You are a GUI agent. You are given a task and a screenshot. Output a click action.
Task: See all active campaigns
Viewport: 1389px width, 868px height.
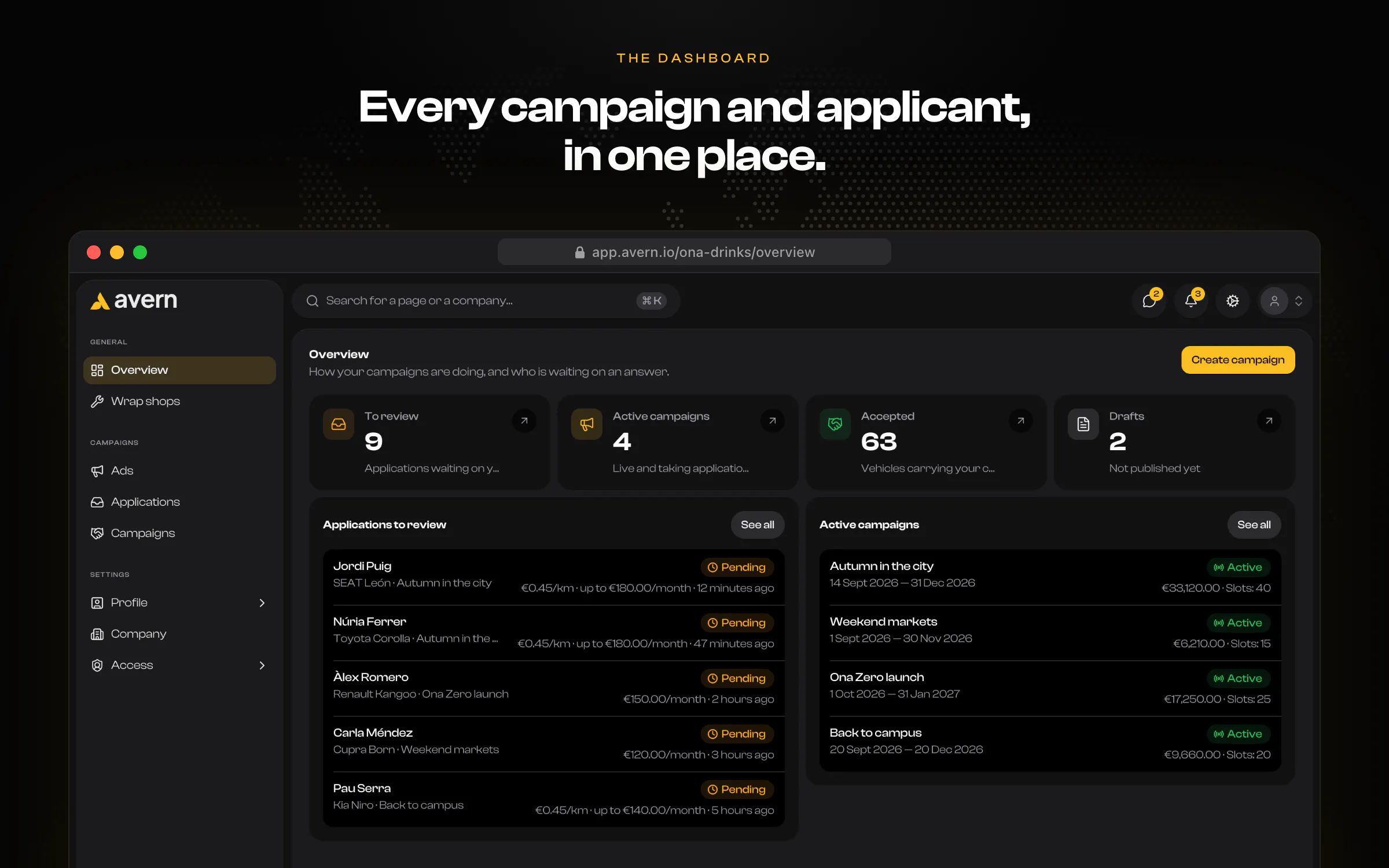coord(1254,525)
